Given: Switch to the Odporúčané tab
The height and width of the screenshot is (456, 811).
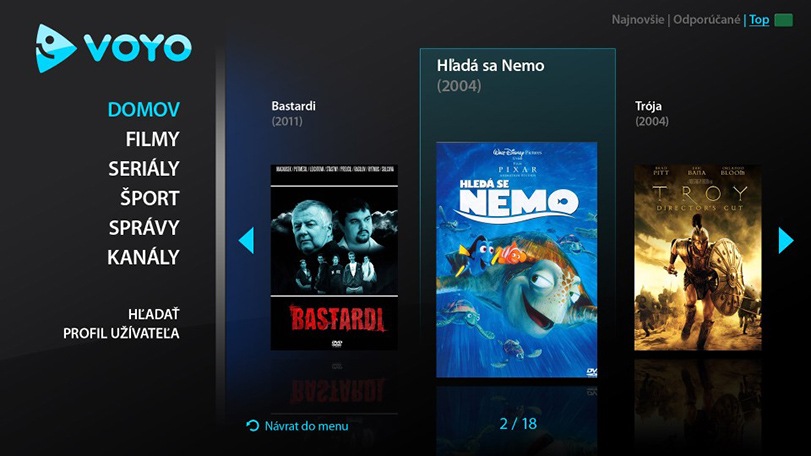Looking at the screenshot, I should tap(707, 20).
